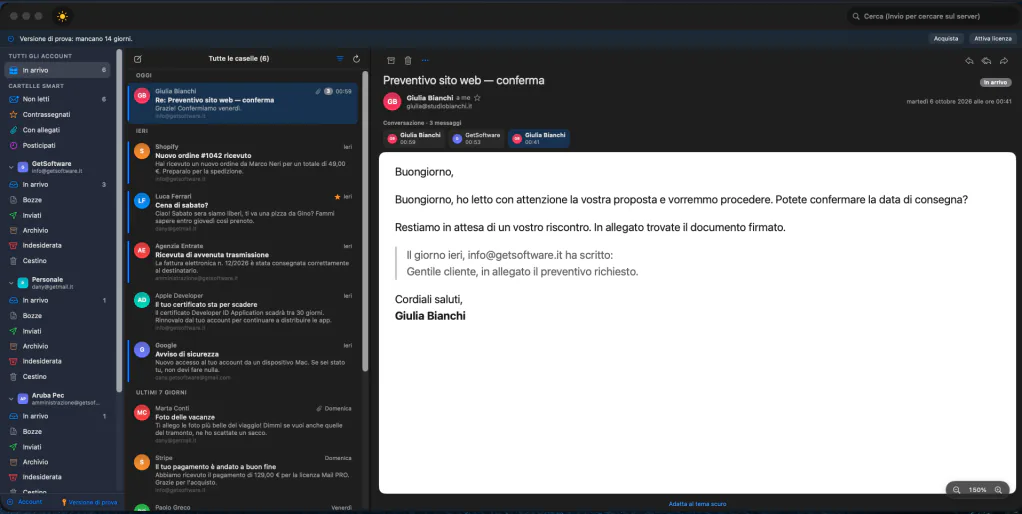Open Bozze folder under GetSoftware
This screenshot has width=1022, height=514.
(57, 199)
